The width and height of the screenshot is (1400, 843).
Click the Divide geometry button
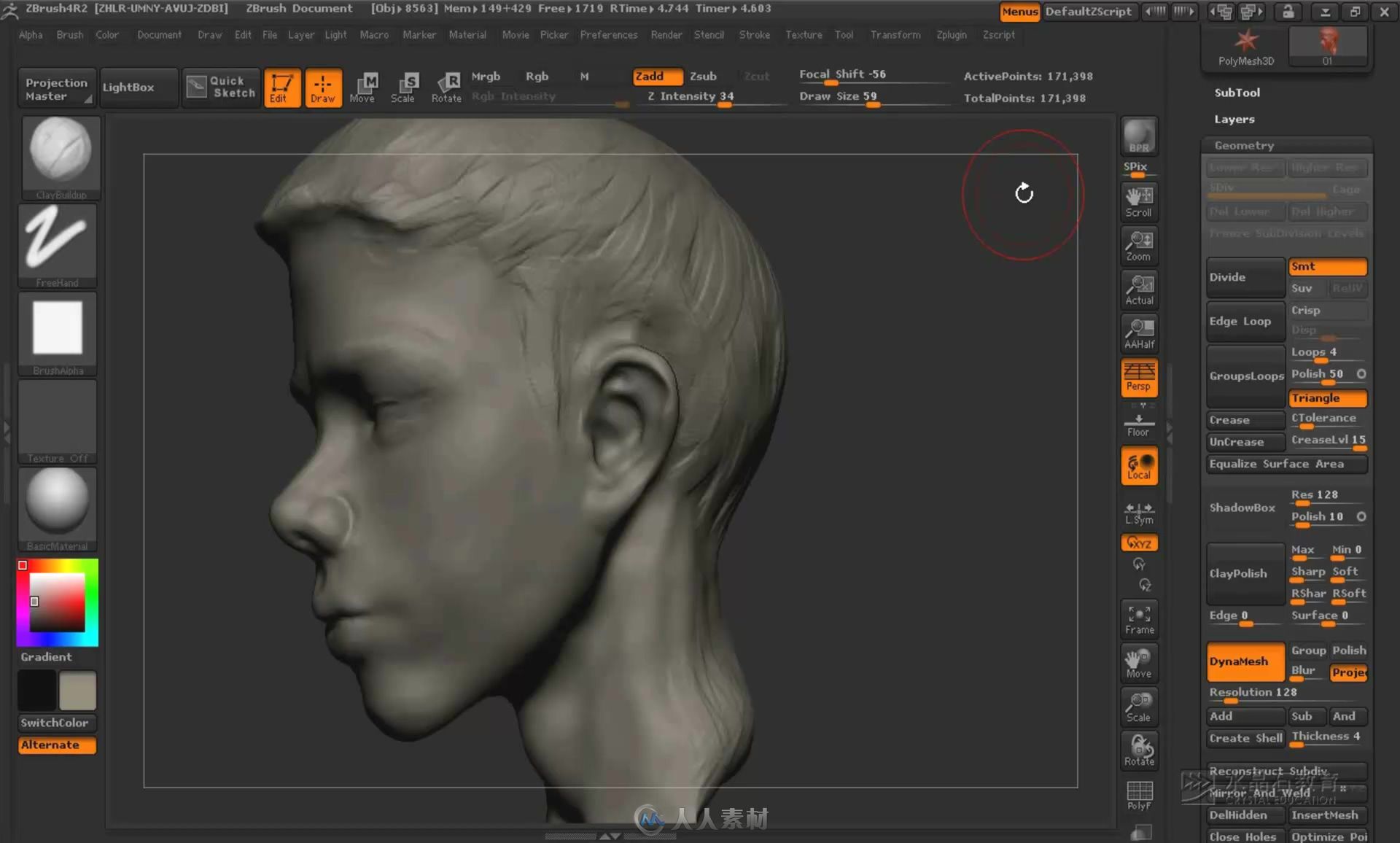click(x=1244, y=276)
